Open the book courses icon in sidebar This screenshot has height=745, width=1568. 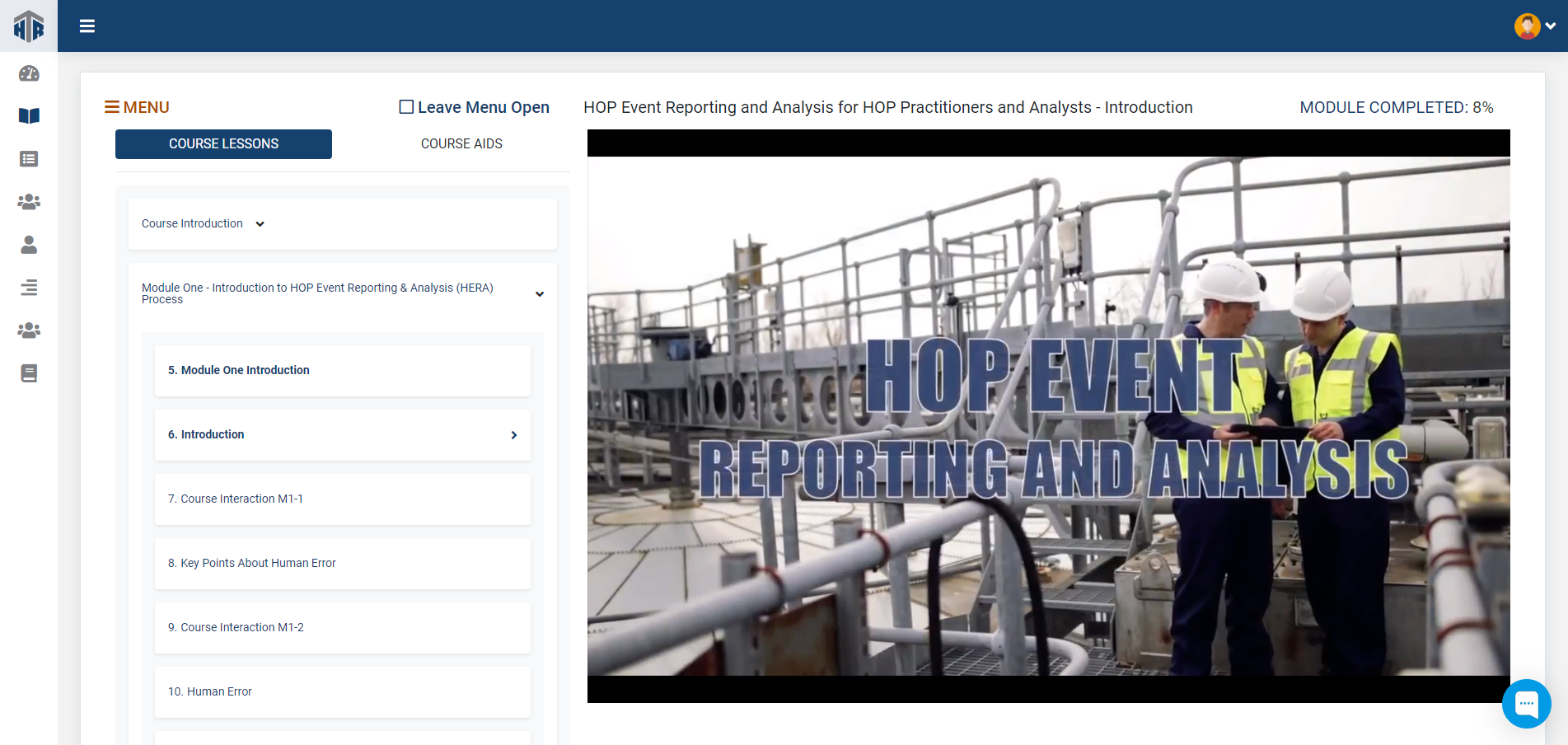tap(29, 116)
